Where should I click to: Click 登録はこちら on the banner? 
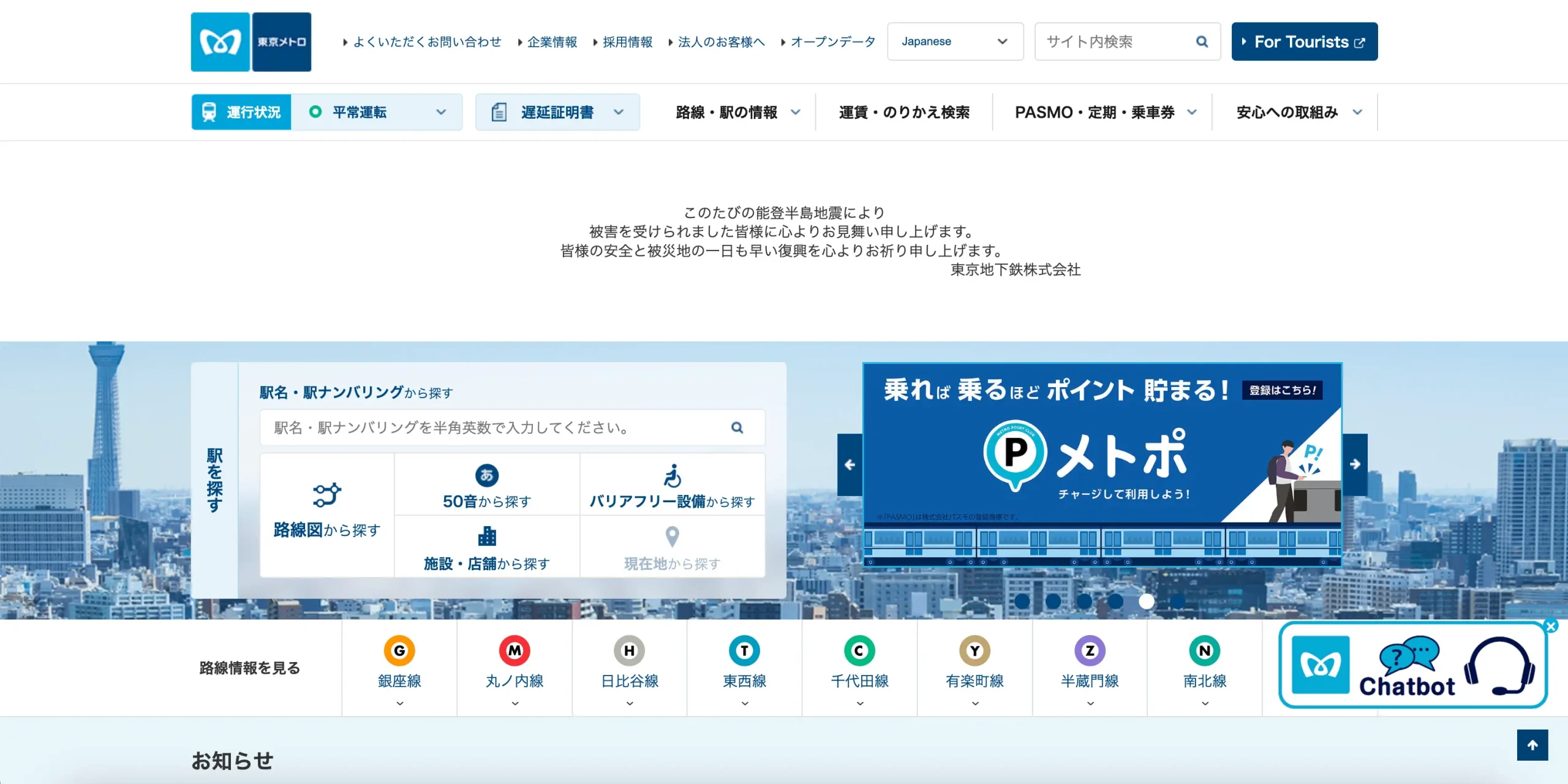coord(1282,390)
